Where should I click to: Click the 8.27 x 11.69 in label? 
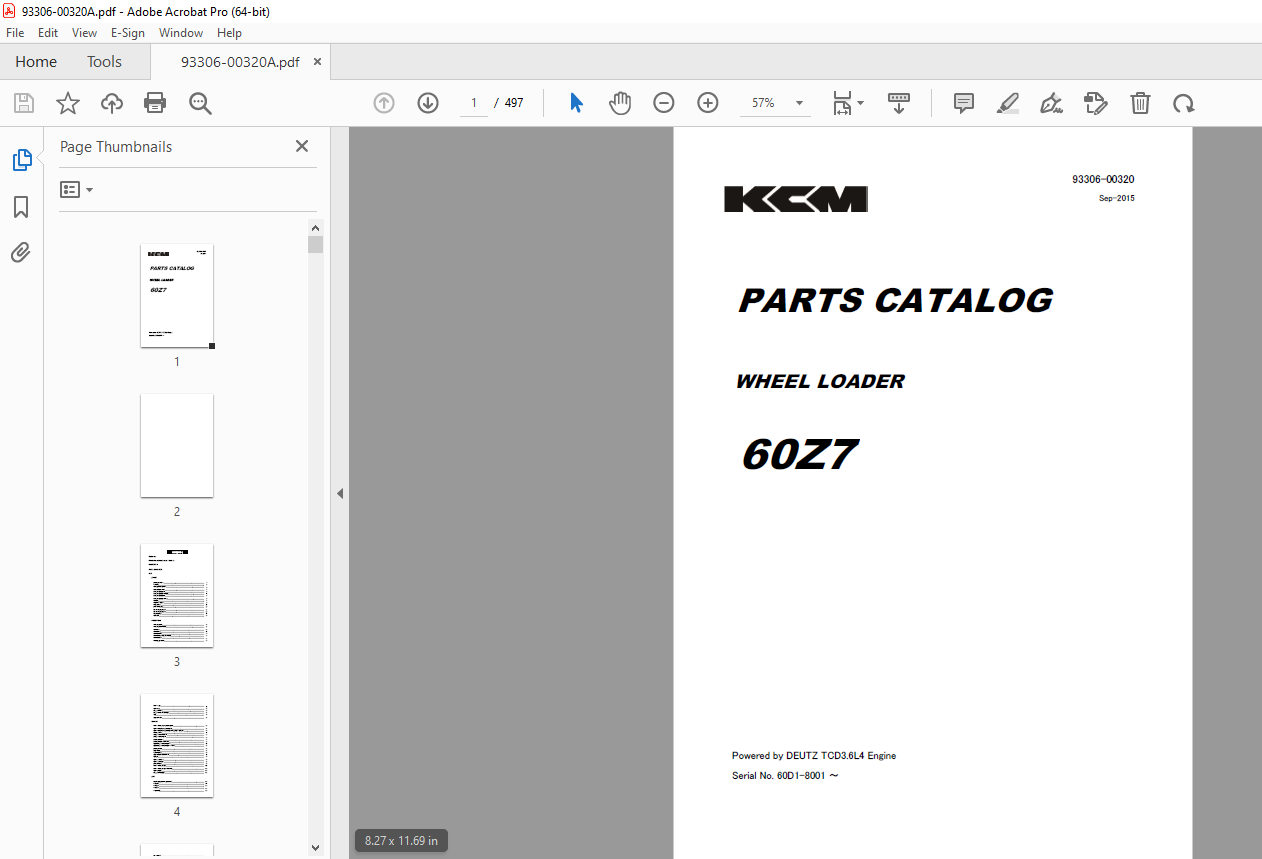(401, 841)
